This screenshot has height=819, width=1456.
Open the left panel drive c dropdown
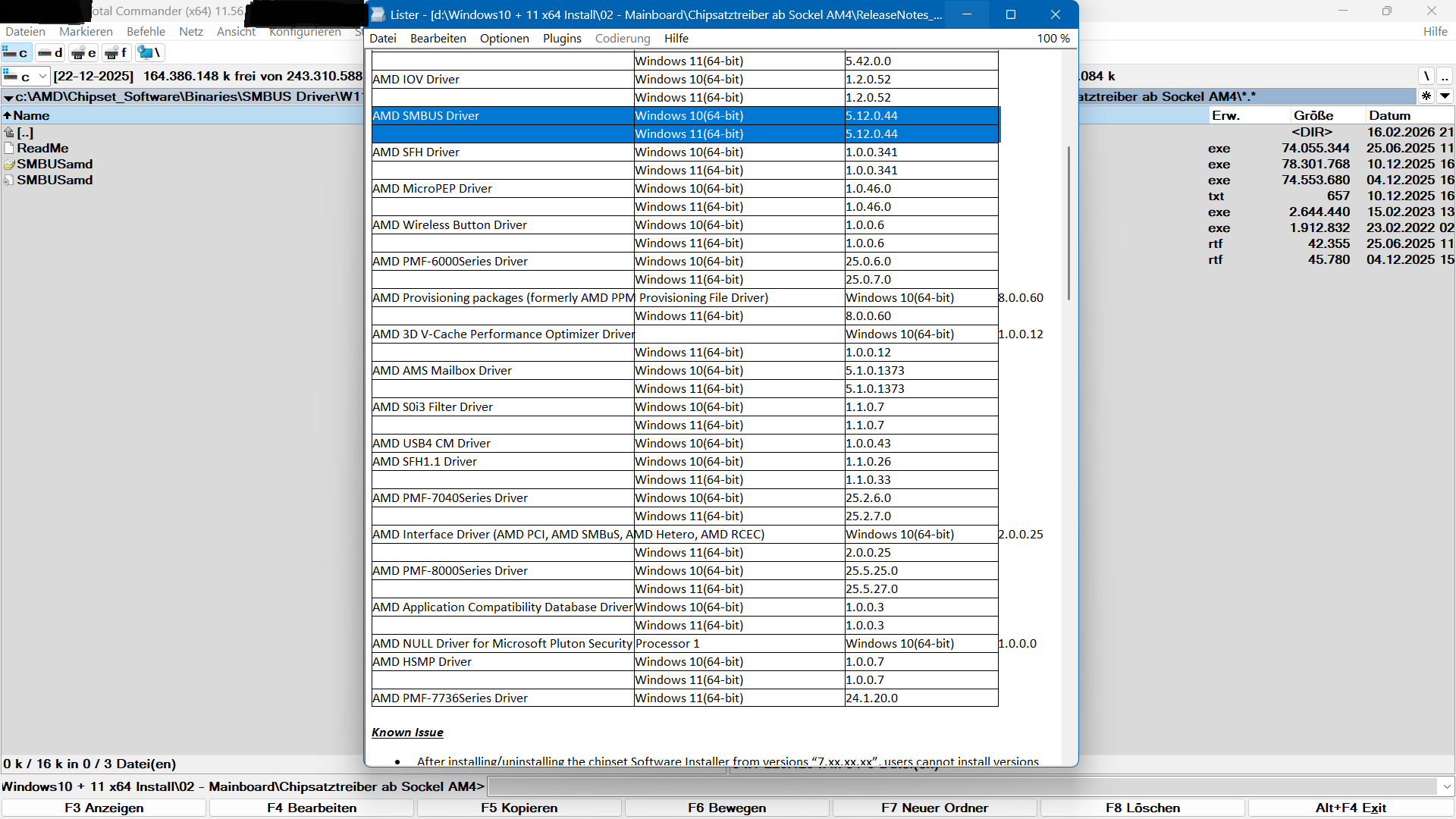pyautogui.click(x=26, y=76)
